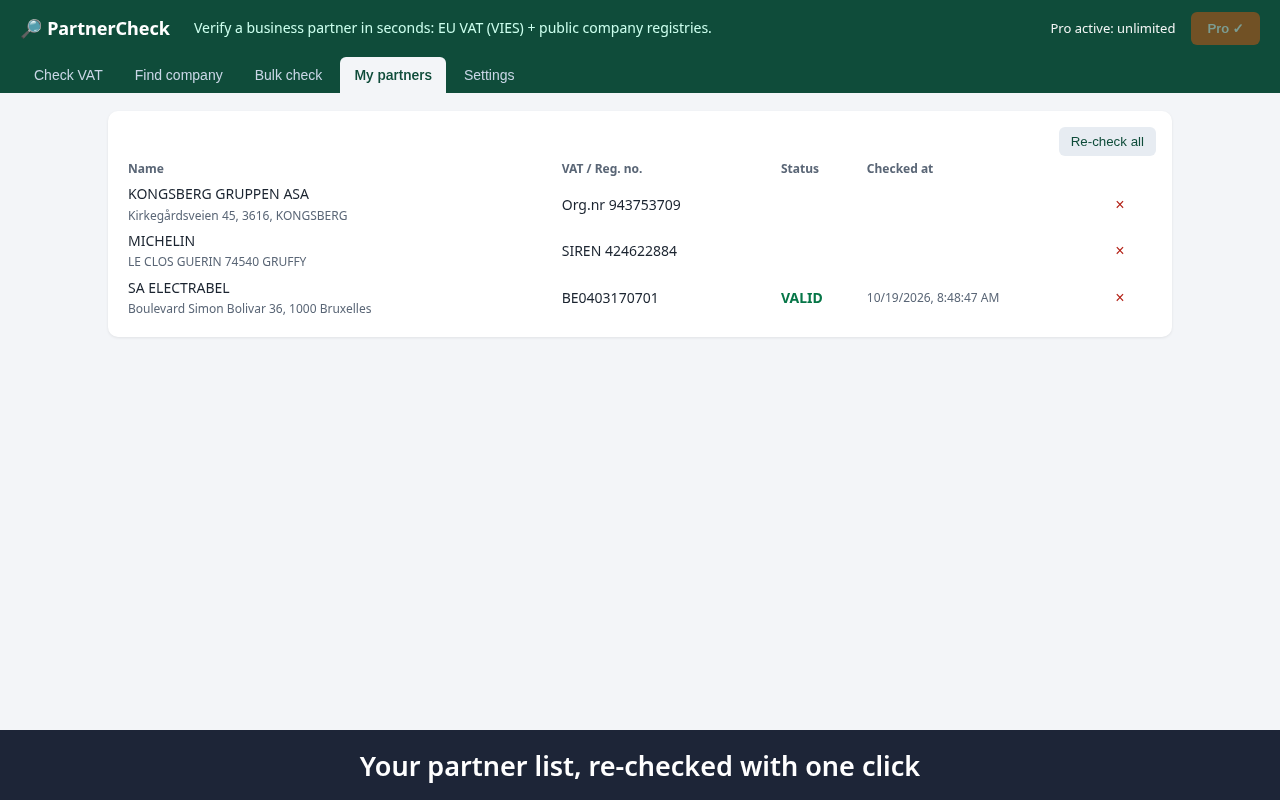Viewport: 1280px width, 800px height.
Task: Click LE CLOS GUERIN 74540 GRUFFY address
Action: click(x=217, y=262)
